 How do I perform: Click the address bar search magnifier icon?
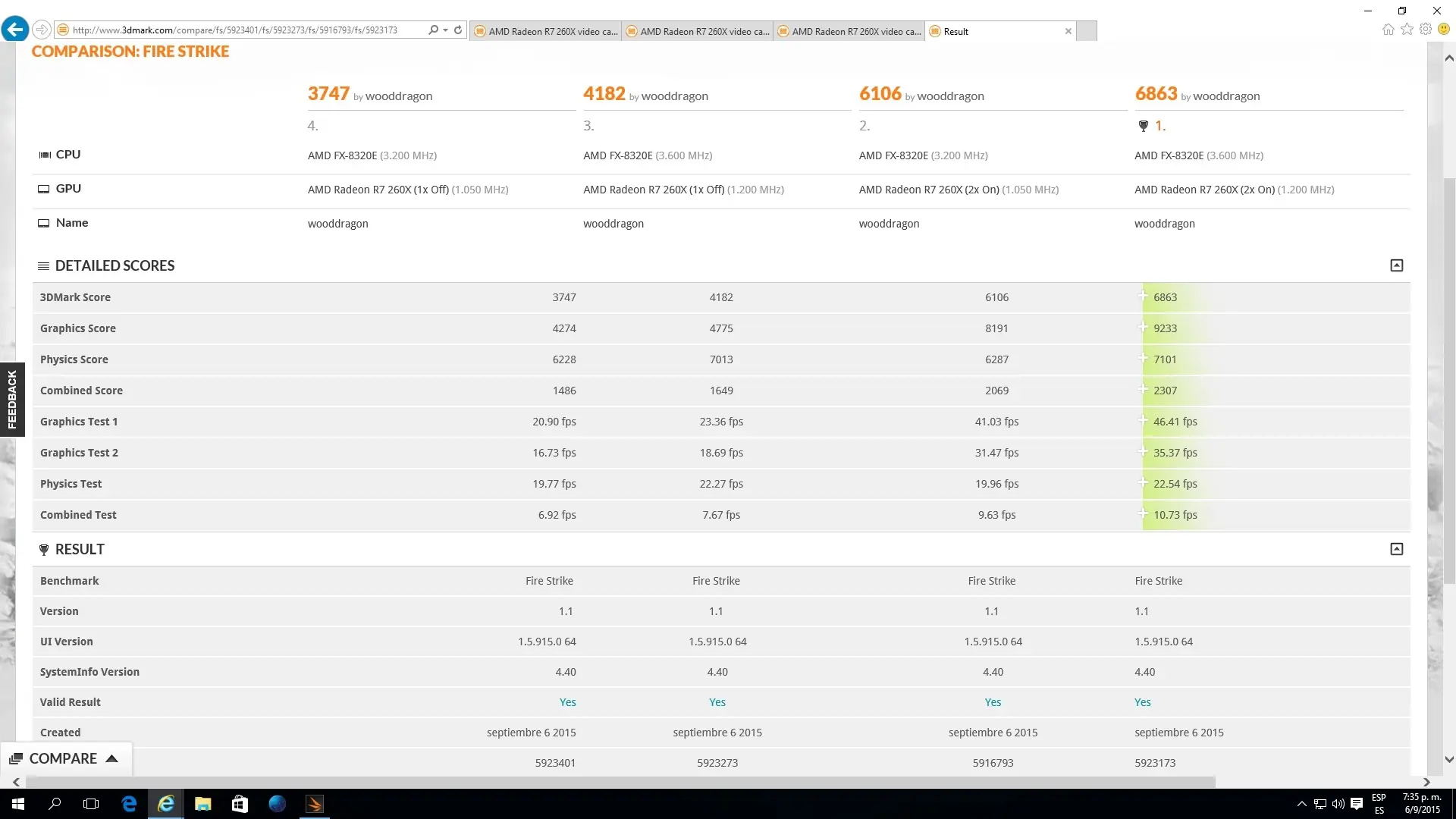[433, 30]
